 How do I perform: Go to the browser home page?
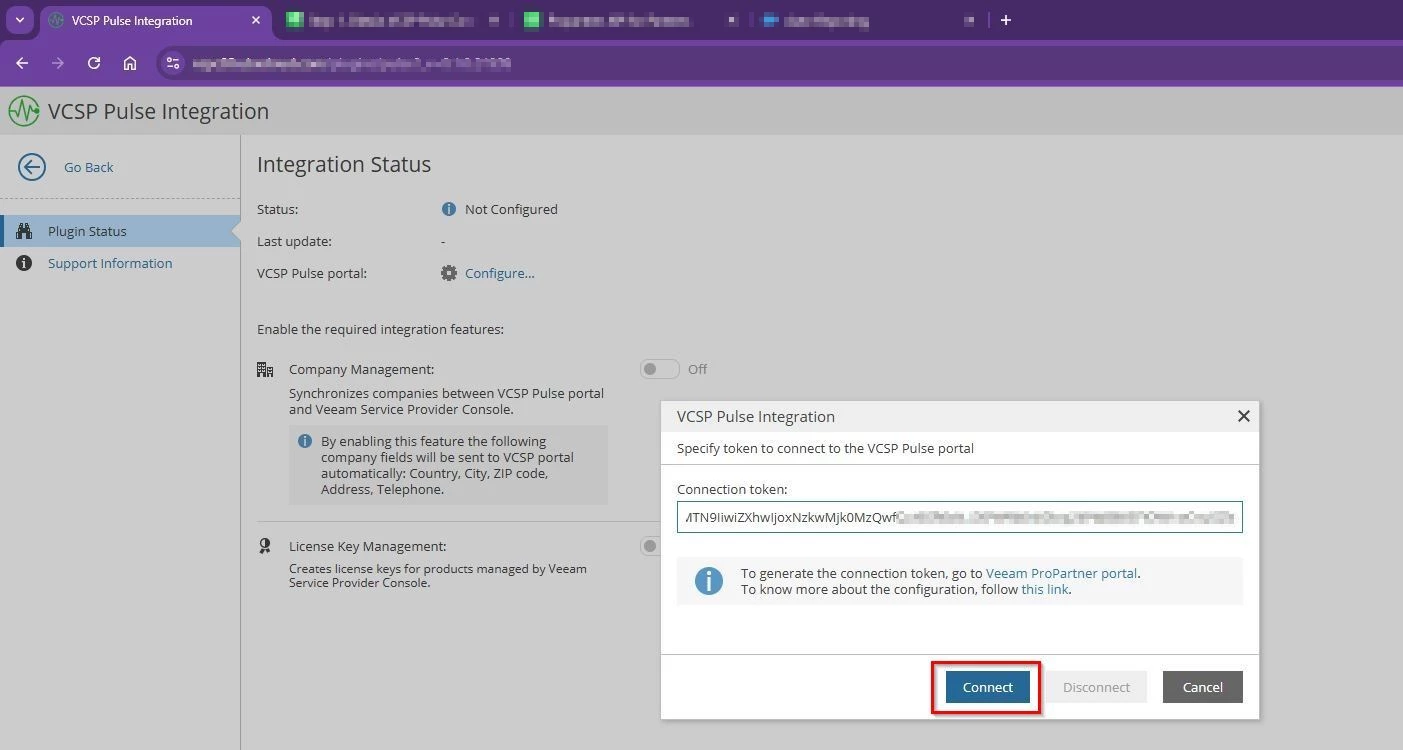click(130, 63)
